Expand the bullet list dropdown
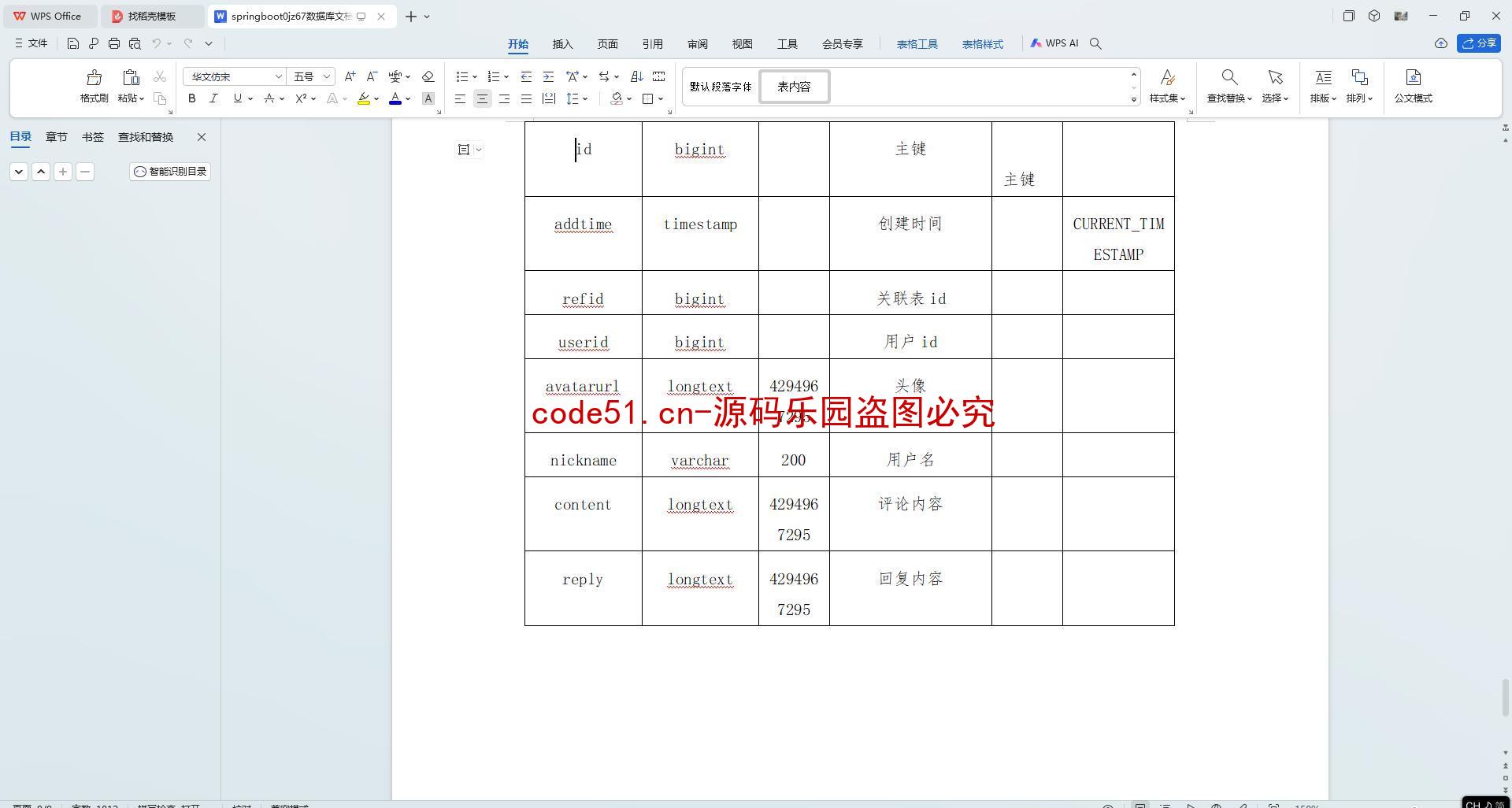 475,76
